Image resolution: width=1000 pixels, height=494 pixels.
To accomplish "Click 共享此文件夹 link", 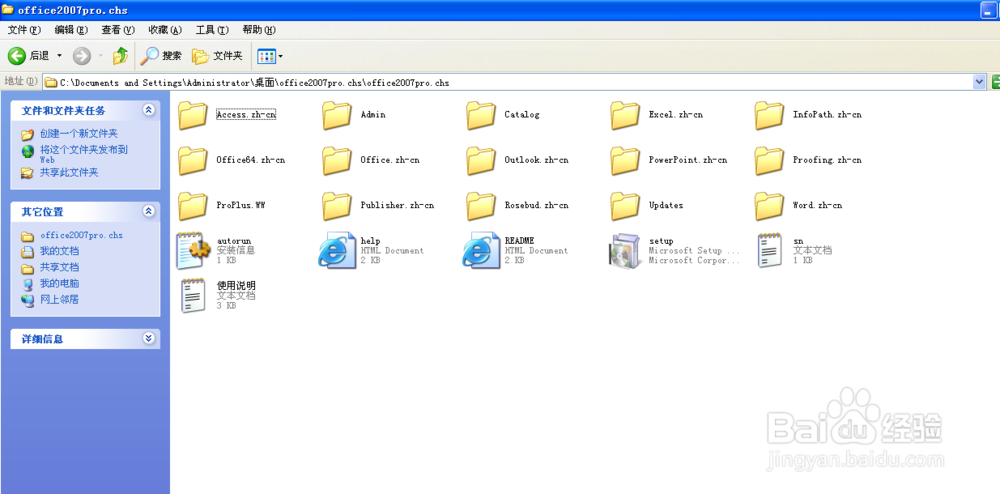I will point(60,173).
